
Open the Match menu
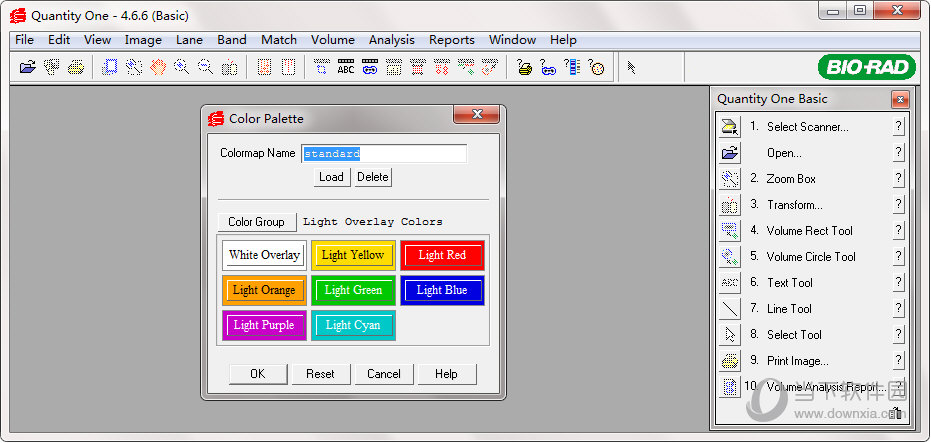(278, 40)
